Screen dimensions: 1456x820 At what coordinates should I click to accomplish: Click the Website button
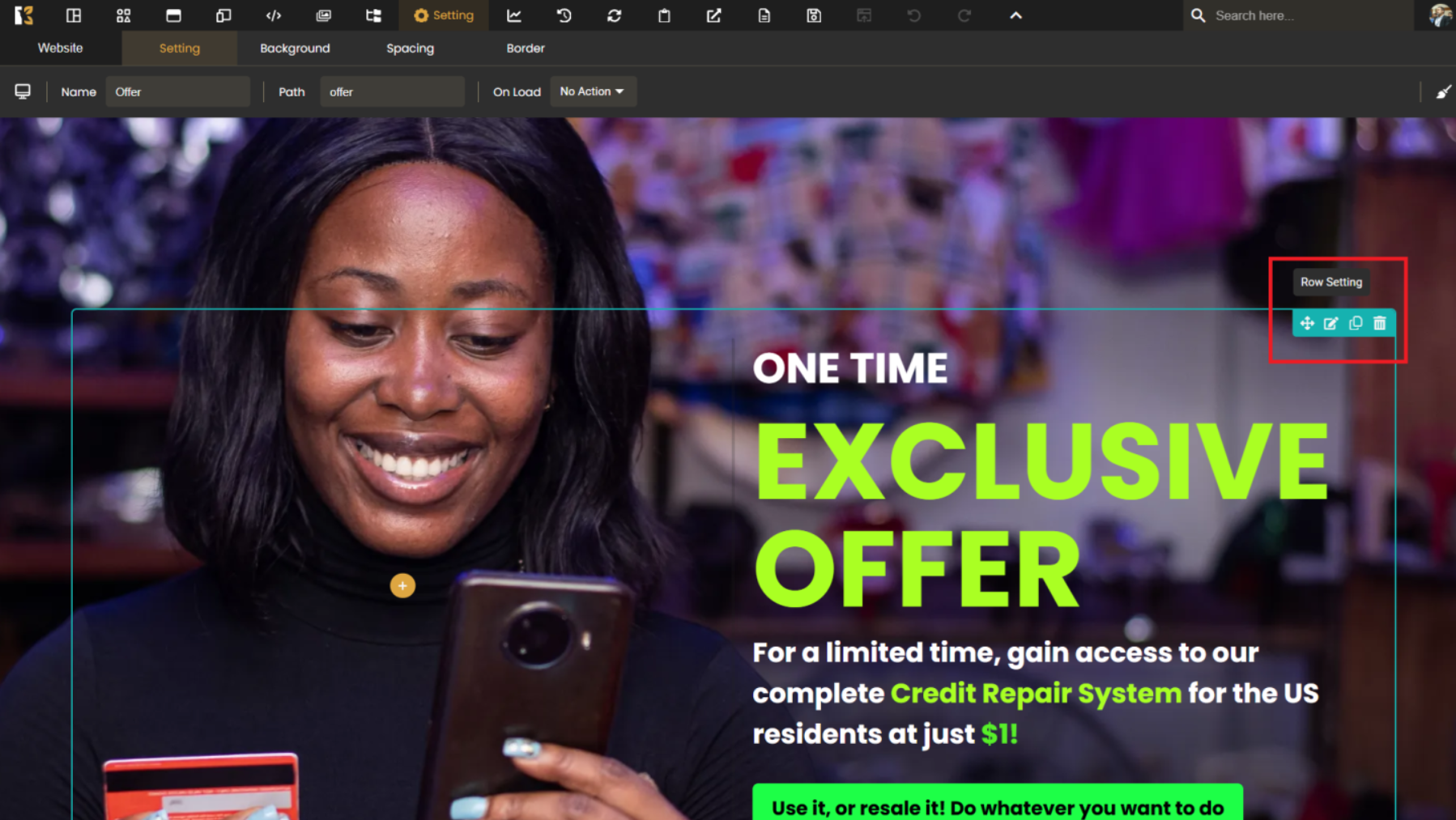[x=60, y=48]
